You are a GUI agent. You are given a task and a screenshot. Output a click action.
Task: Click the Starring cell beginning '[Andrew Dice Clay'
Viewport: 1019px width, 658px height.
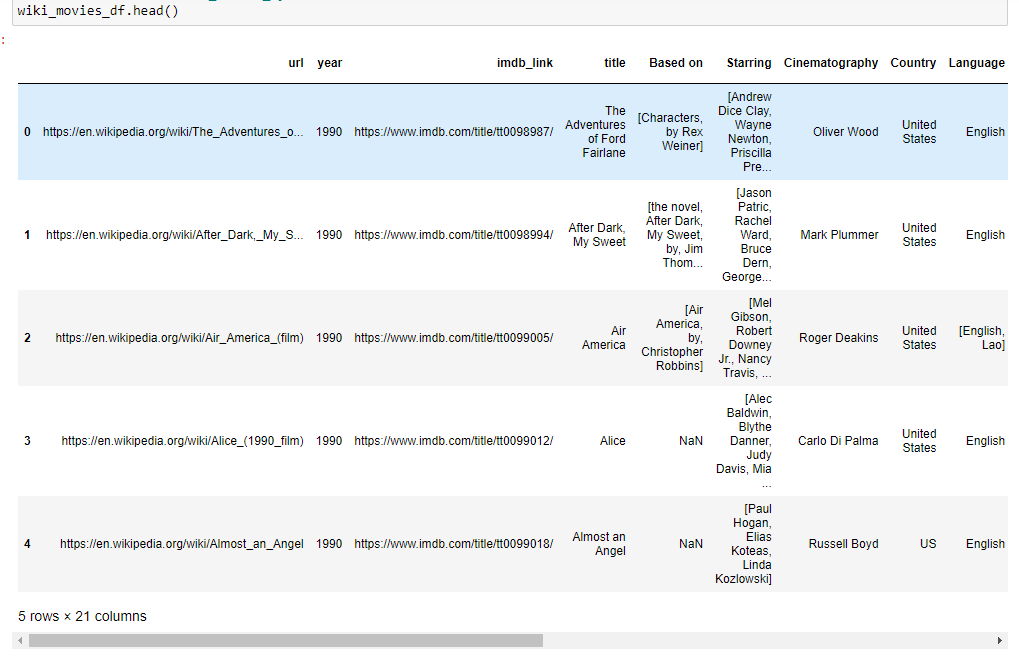coord(745,132)
